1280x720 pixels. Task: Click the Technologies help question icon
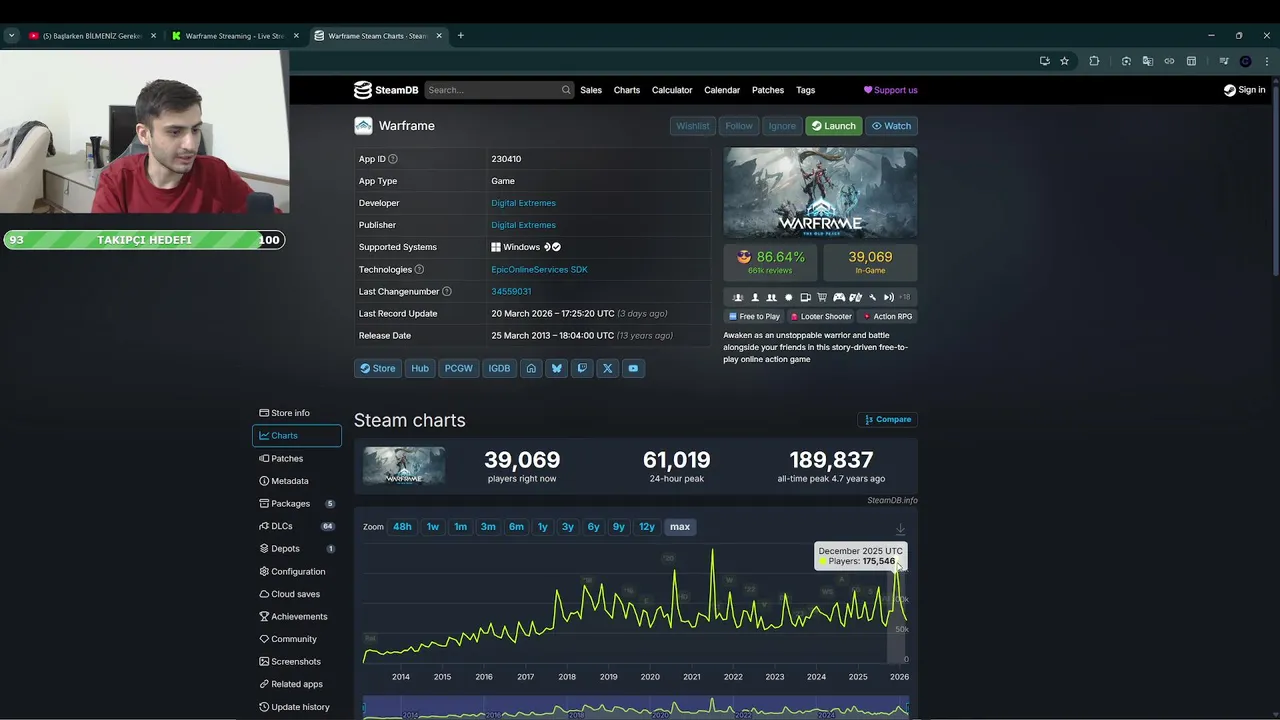(419, 270)
